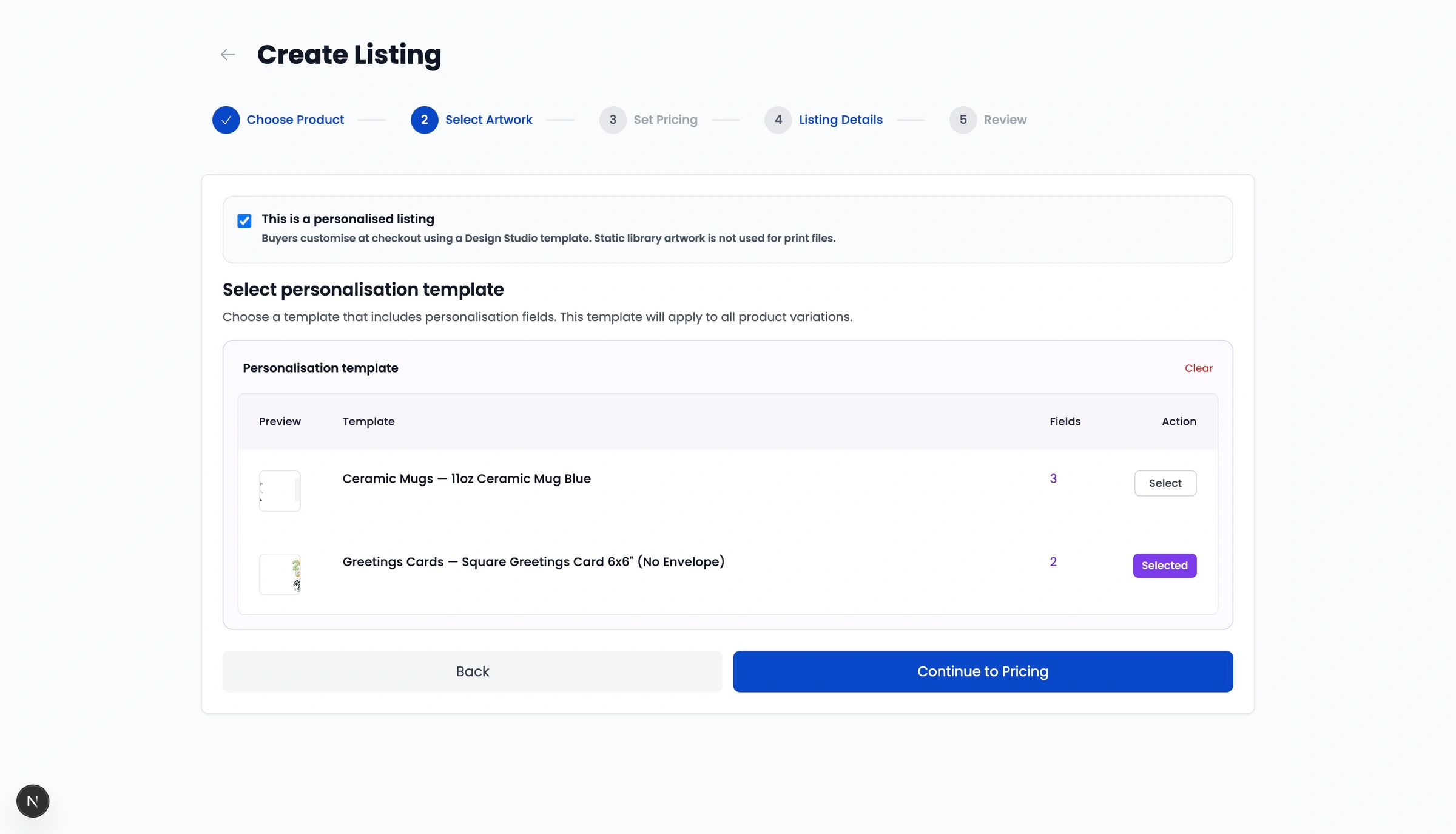Click the Selected button for Greetings Cards

click(1164, 565)
